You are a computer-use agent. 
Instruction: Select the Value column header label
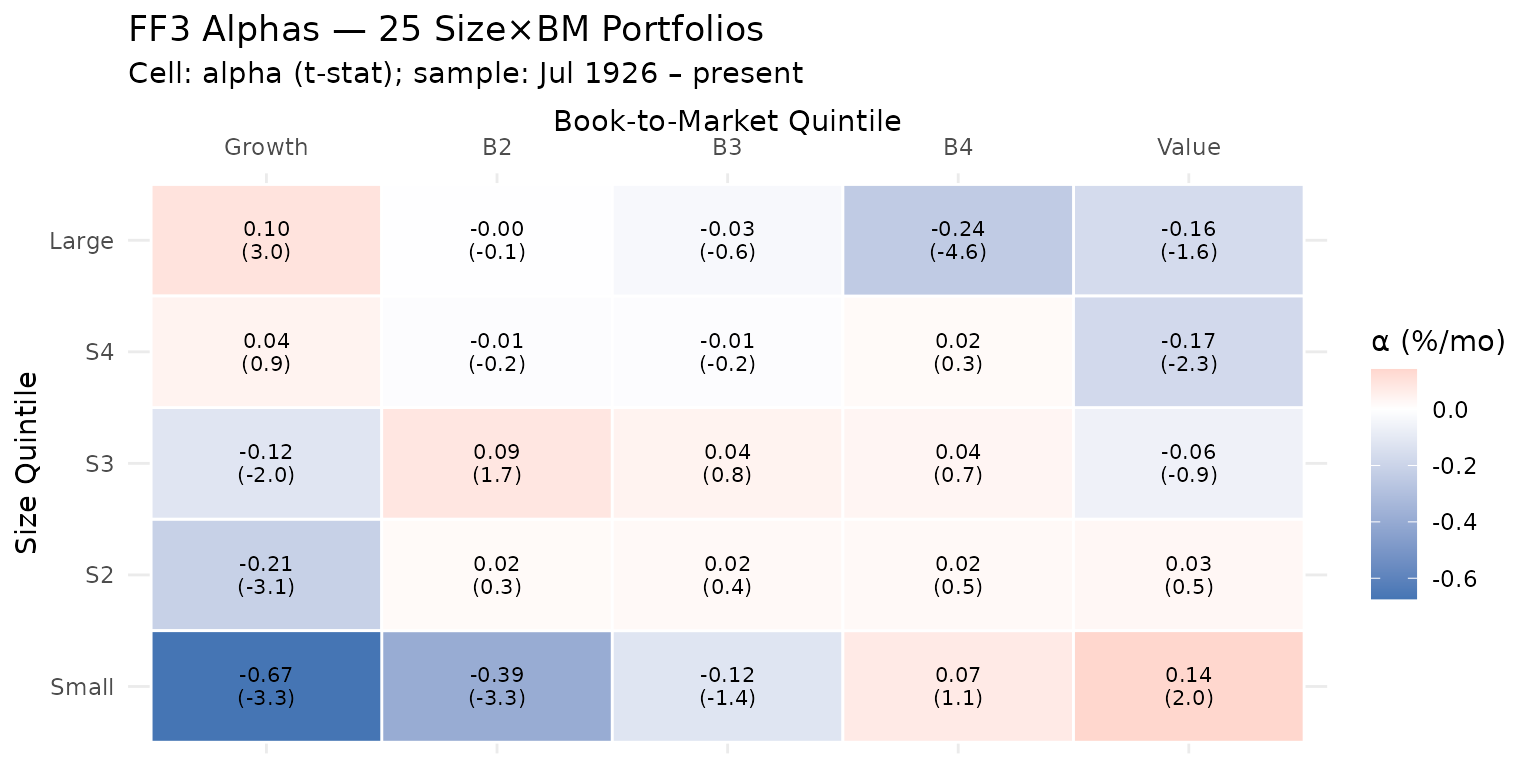(x=1189, y=148)
